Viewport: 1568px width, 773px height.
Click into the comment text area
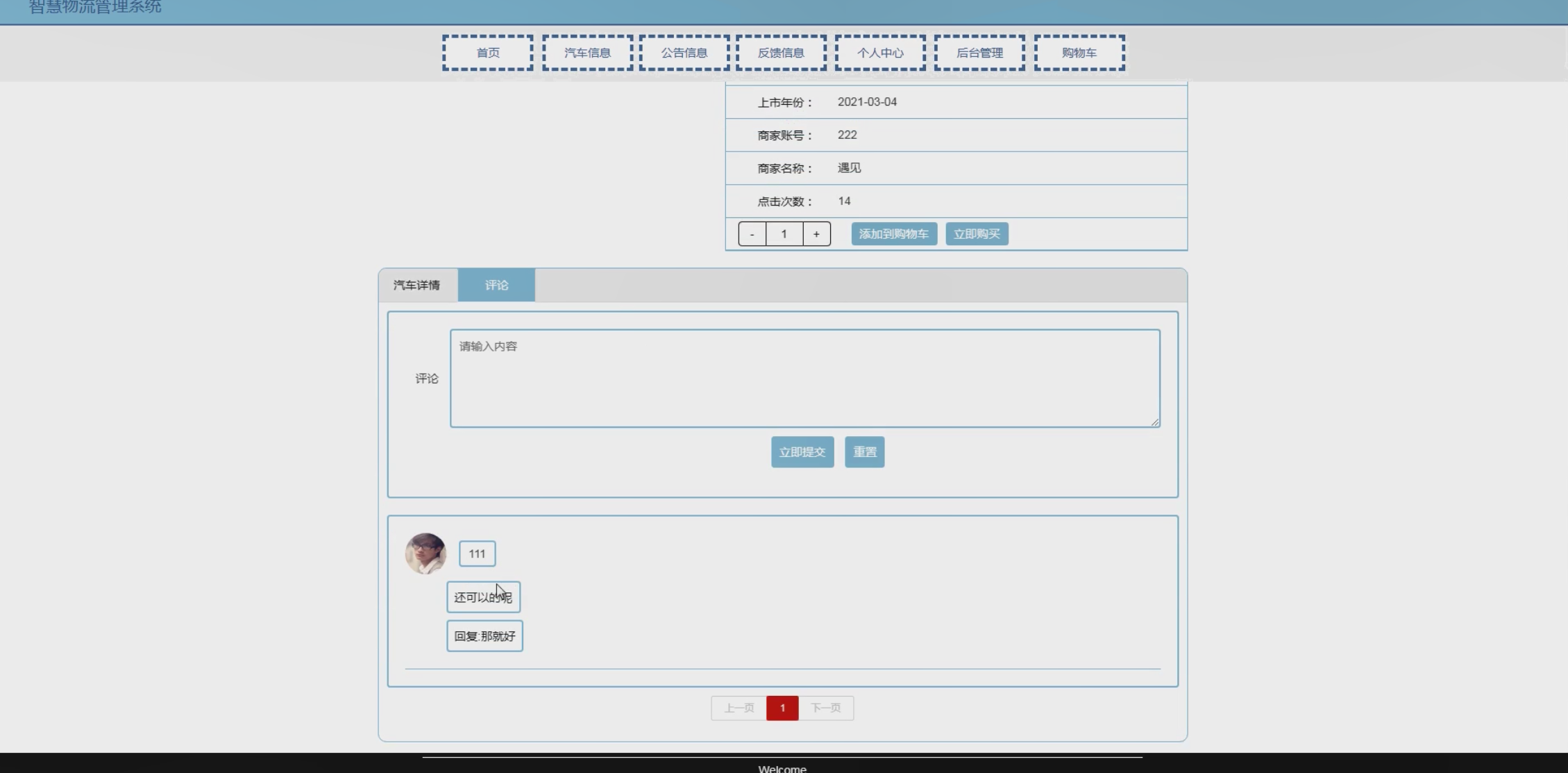click(x=804, y=379)
